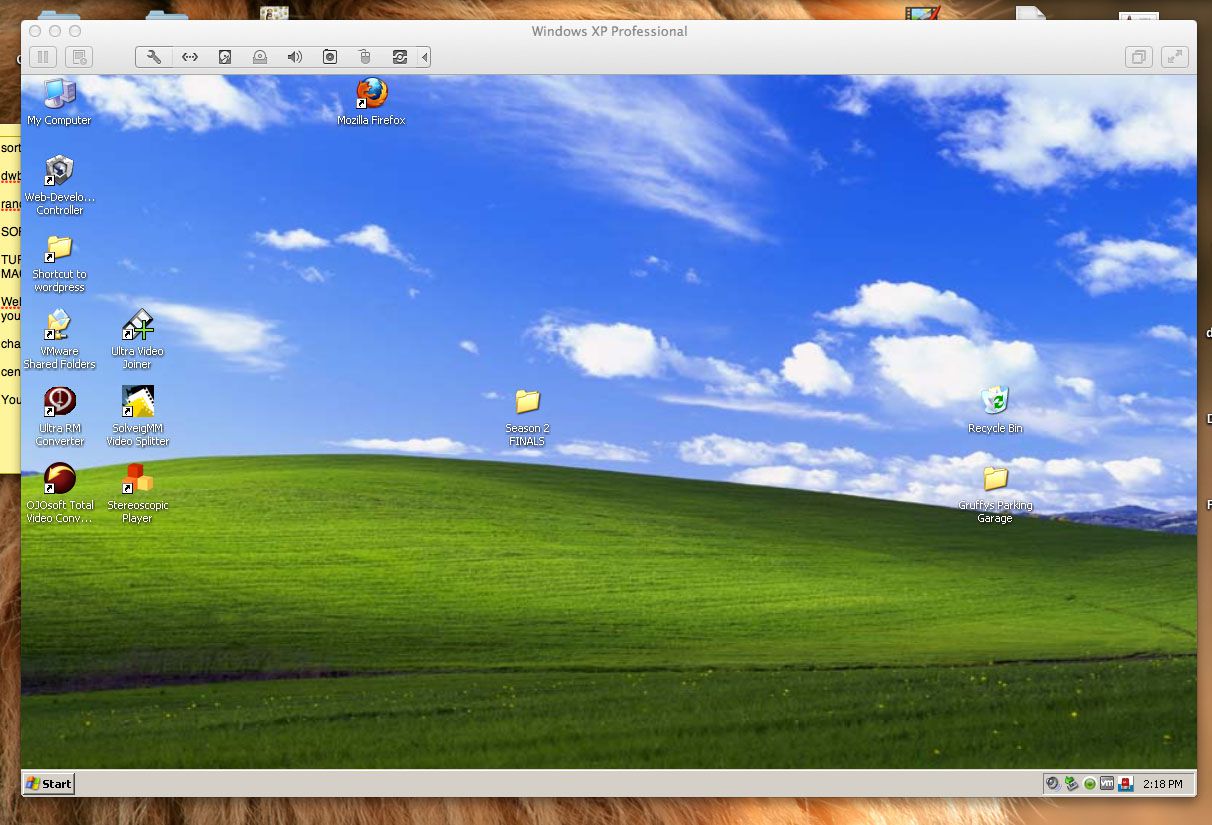Click the CD/DVD drive icon in VMware toolbar

260,57
